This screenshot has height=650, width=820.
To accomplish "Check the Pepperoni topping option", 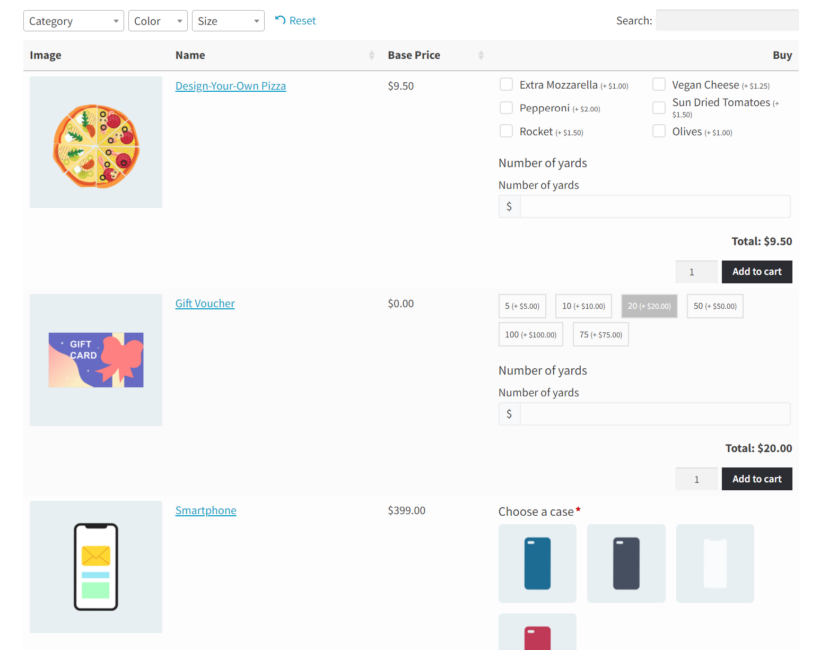I will pyautogui.click(x=506, y=107).
